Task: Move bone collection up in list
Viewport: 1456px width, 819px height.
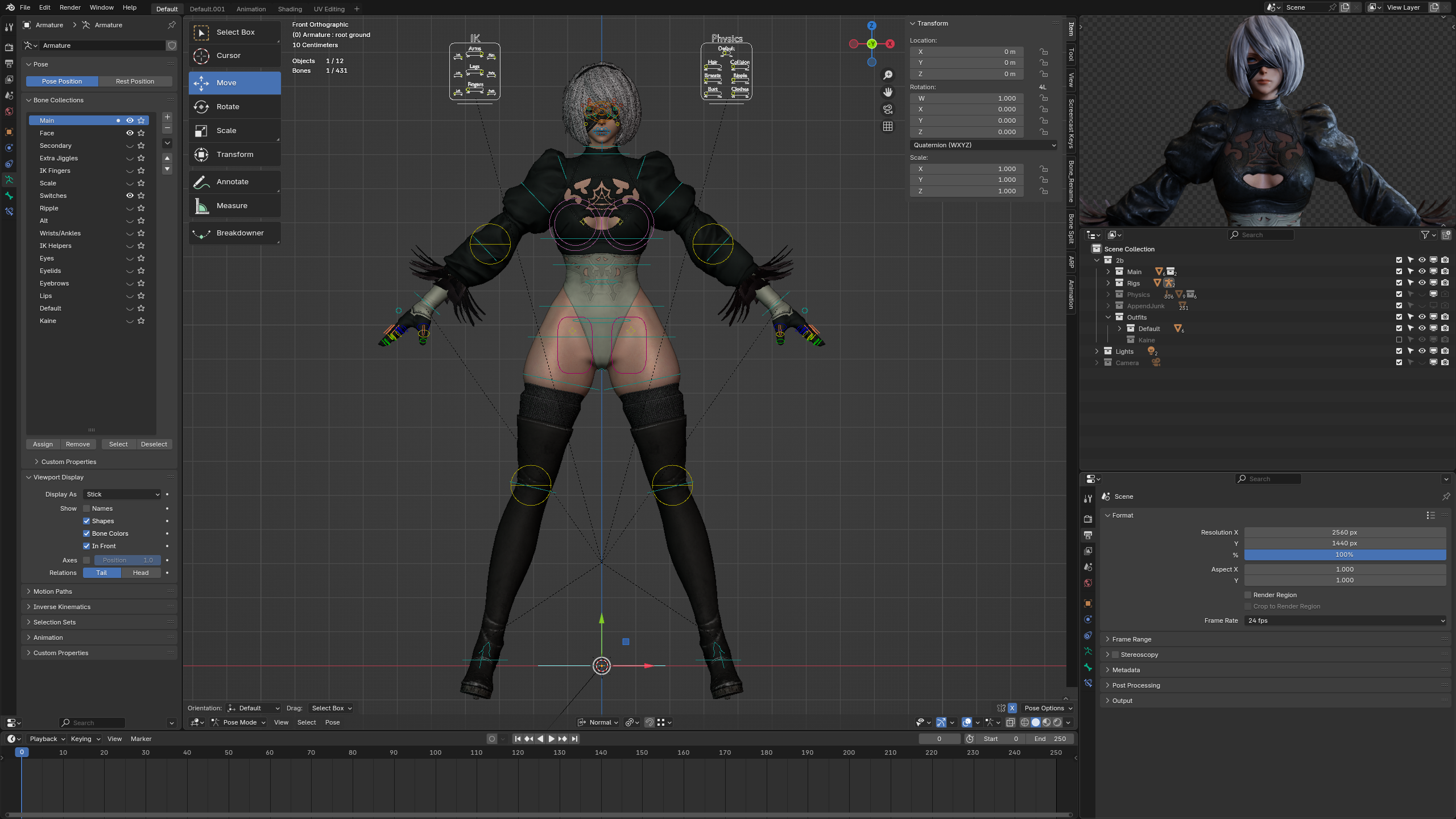Action: point(167,158)
